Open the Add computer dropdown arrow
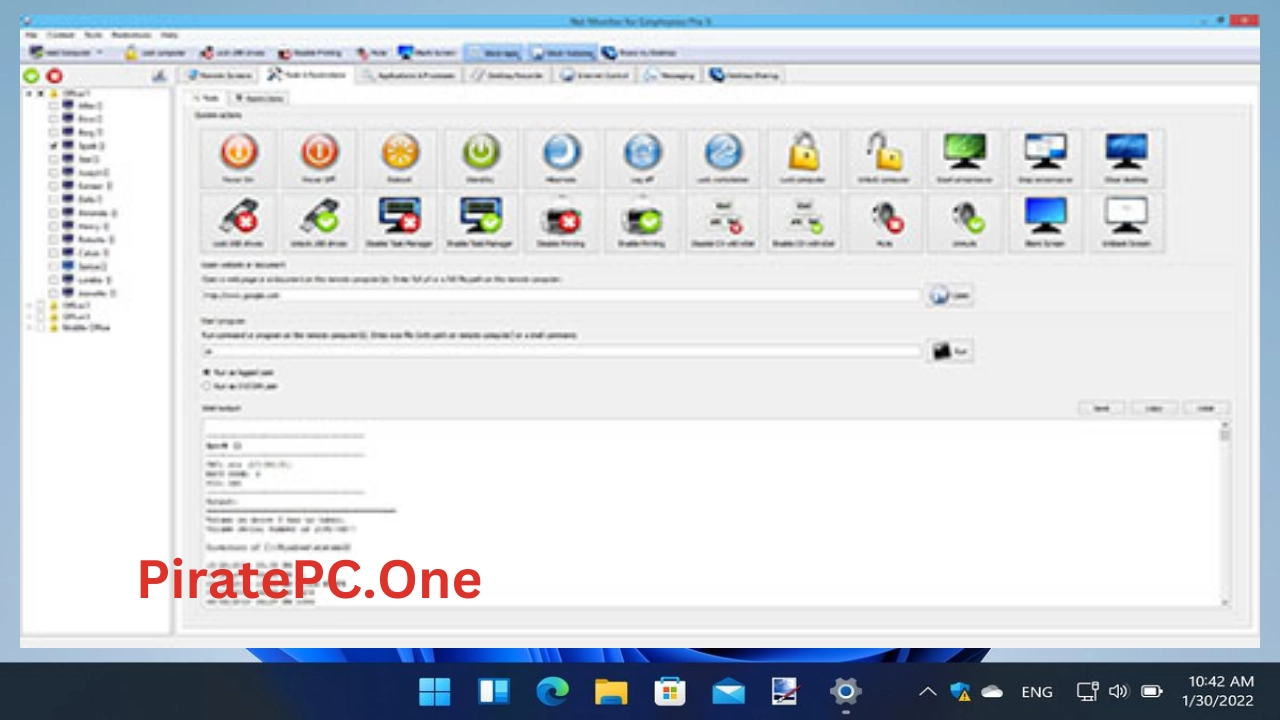The image size is (1280, 720). click(100, 52)
